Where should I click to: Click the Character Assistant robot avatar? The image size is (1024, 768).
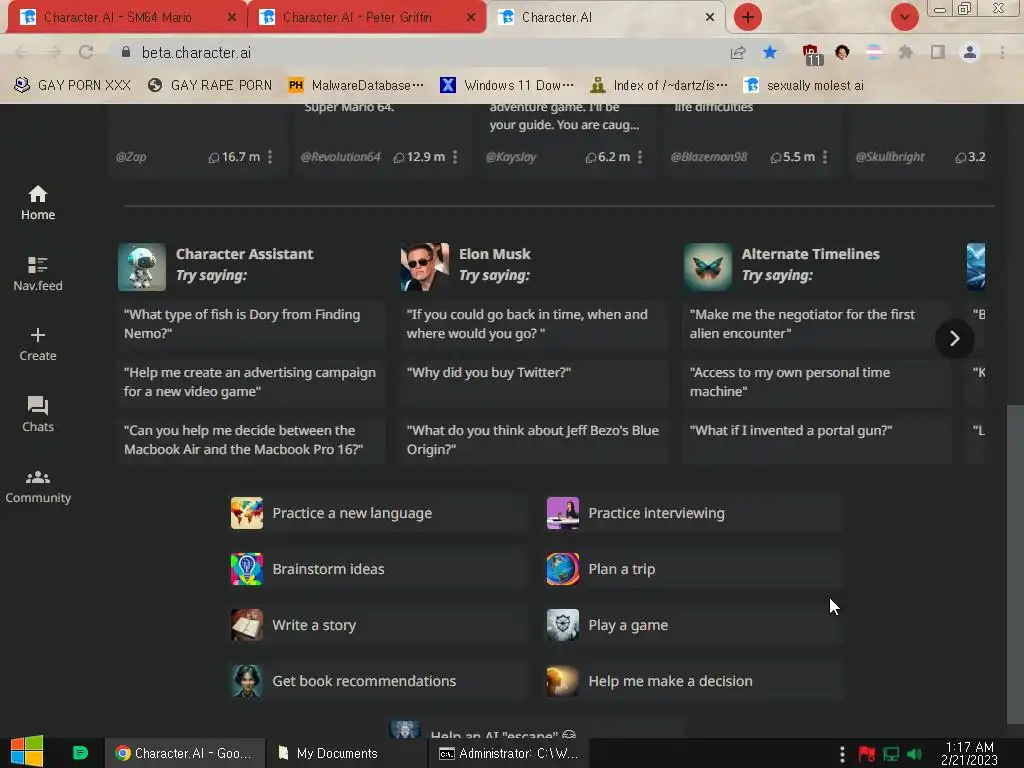pos(142,266)
